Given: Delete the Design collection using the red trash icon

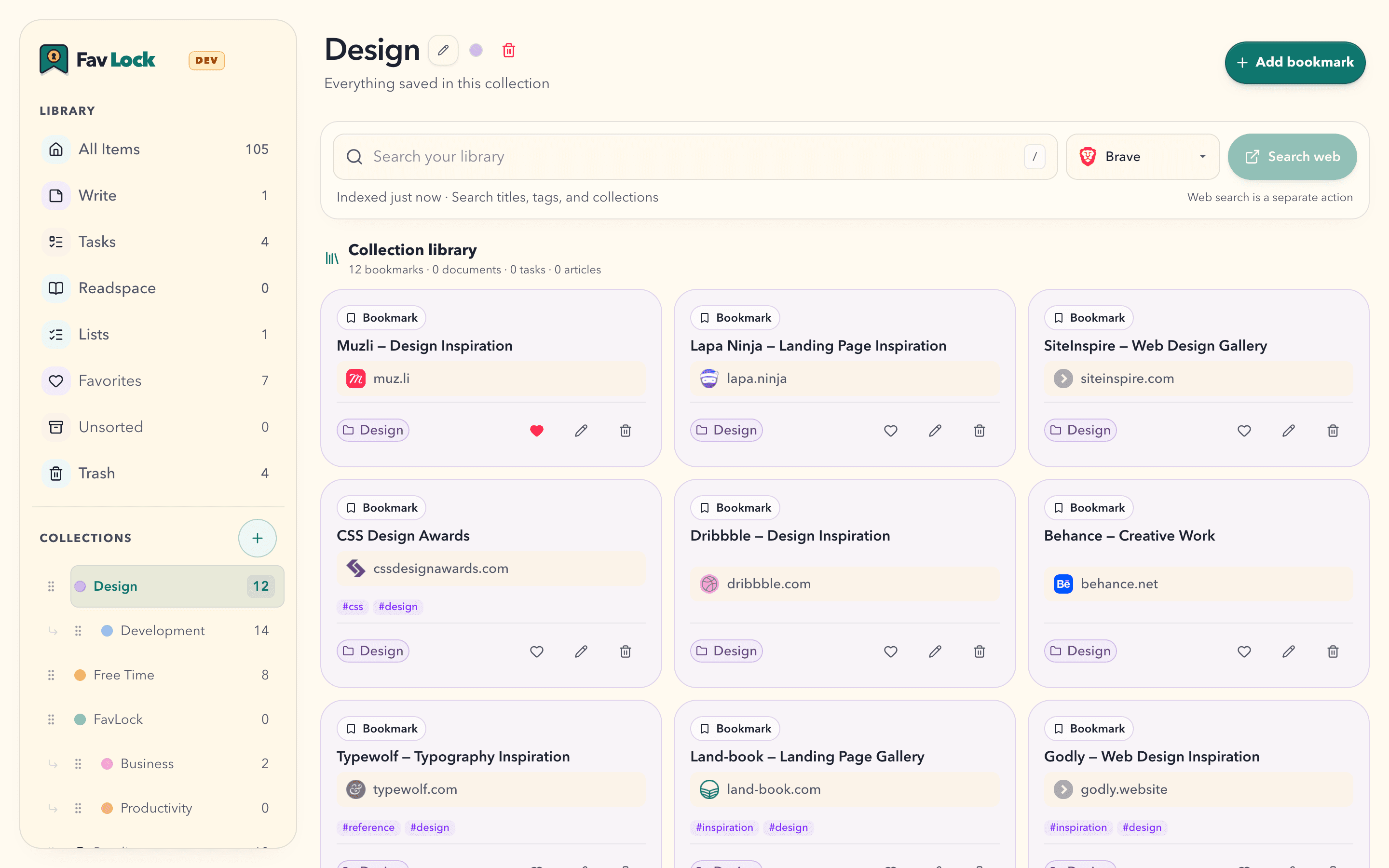Looking at the screenshot, I should click(x=508, y=51).
